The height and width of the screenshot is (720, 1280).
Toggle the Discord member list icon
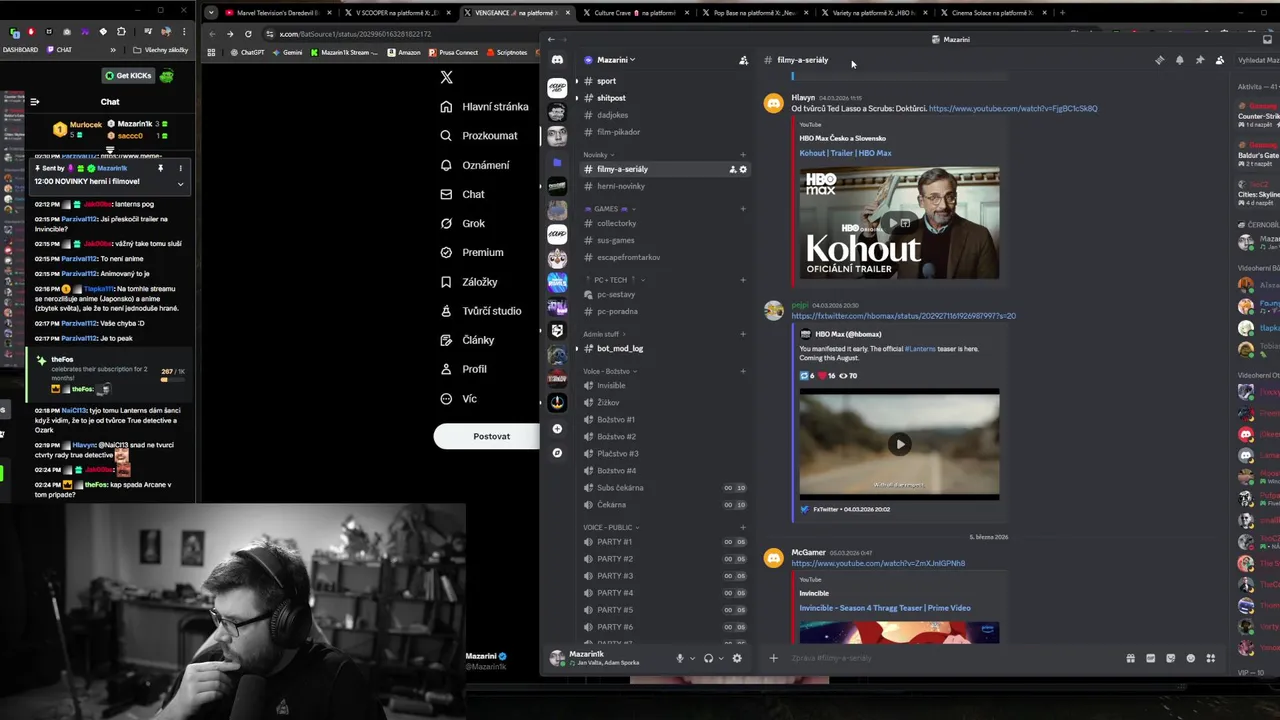pos(1219,60)
